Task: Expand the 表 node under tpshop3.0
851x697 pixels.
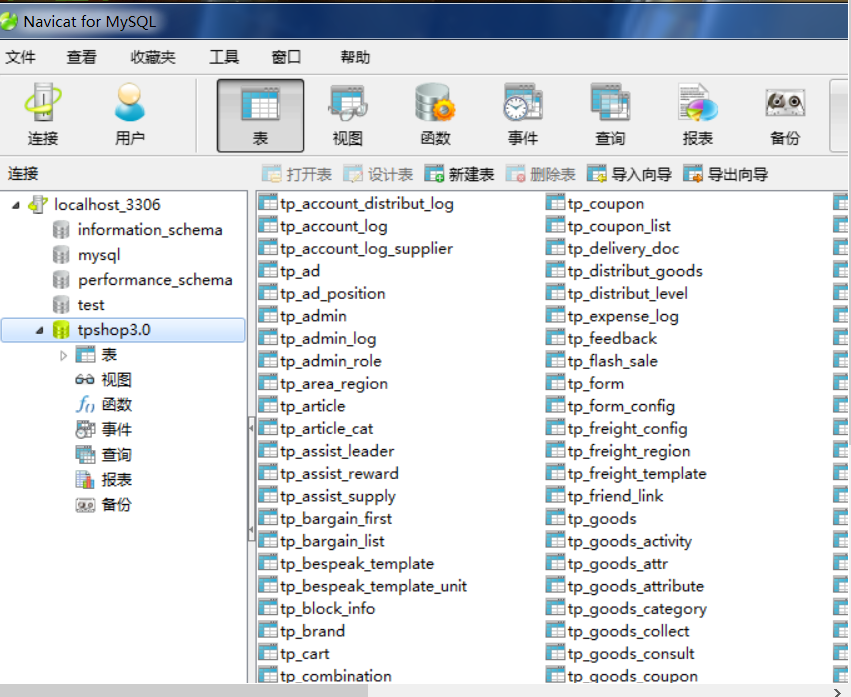Action: tap(63, 356)
